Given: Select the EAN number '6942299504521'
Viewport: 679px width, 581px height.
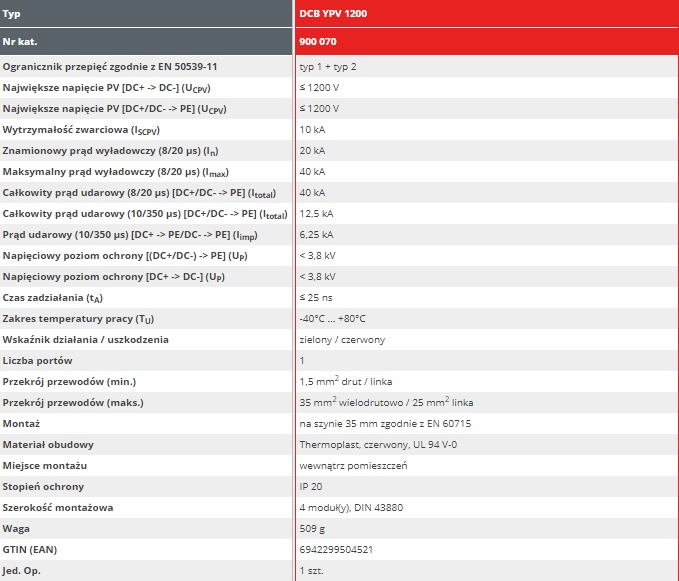Looking at the screenshot, I should click(336, 550).
